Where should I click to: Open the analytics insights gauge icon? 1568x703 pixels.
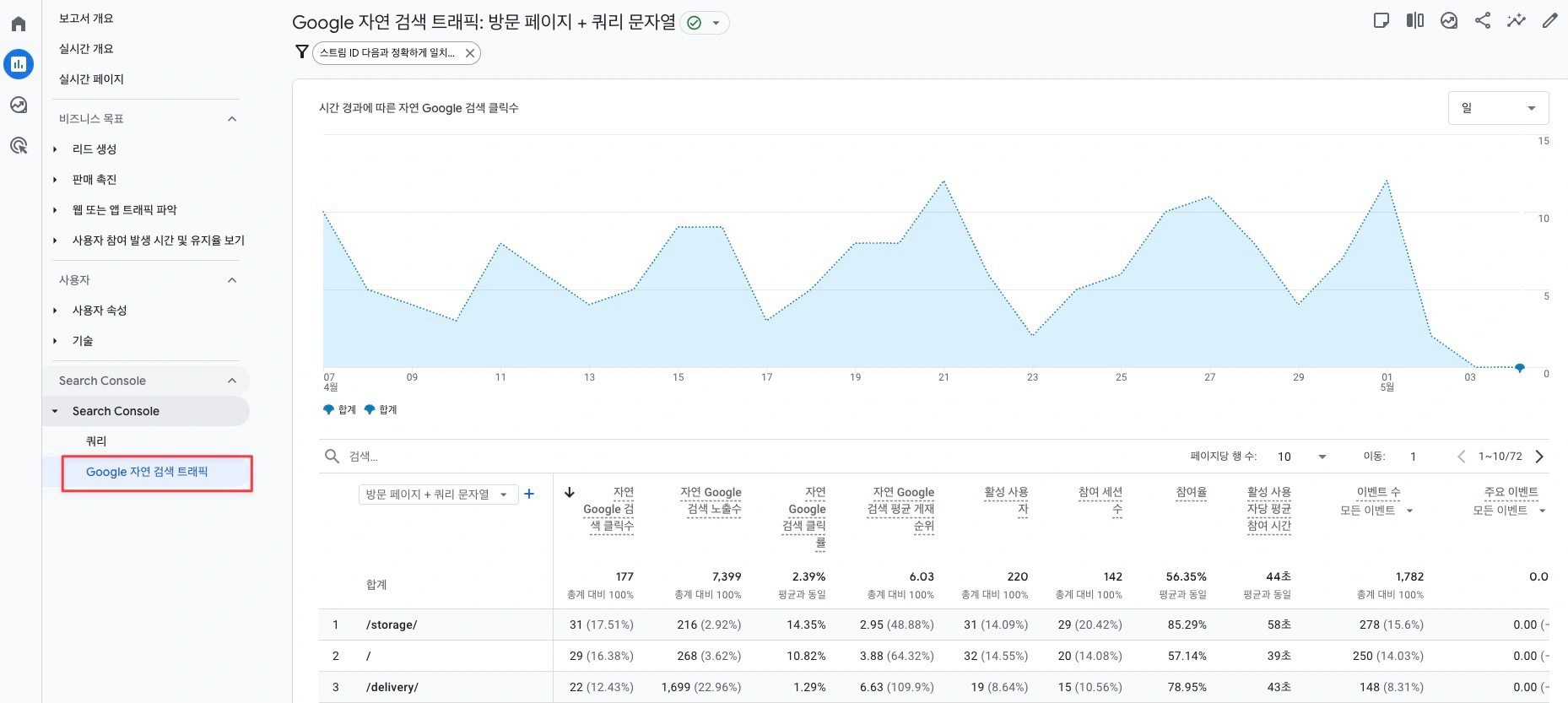click(x=1449, y=21)
